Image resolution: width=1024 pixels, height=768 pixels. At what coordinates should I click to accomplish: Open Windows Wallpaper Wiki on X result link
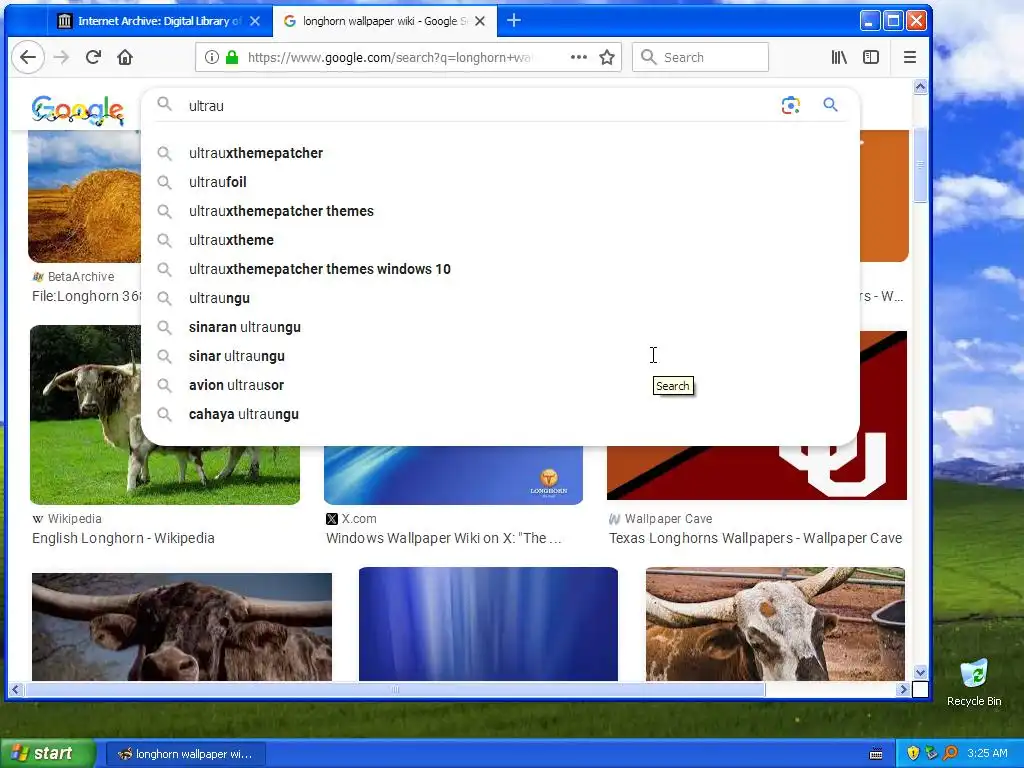point(443,538)
